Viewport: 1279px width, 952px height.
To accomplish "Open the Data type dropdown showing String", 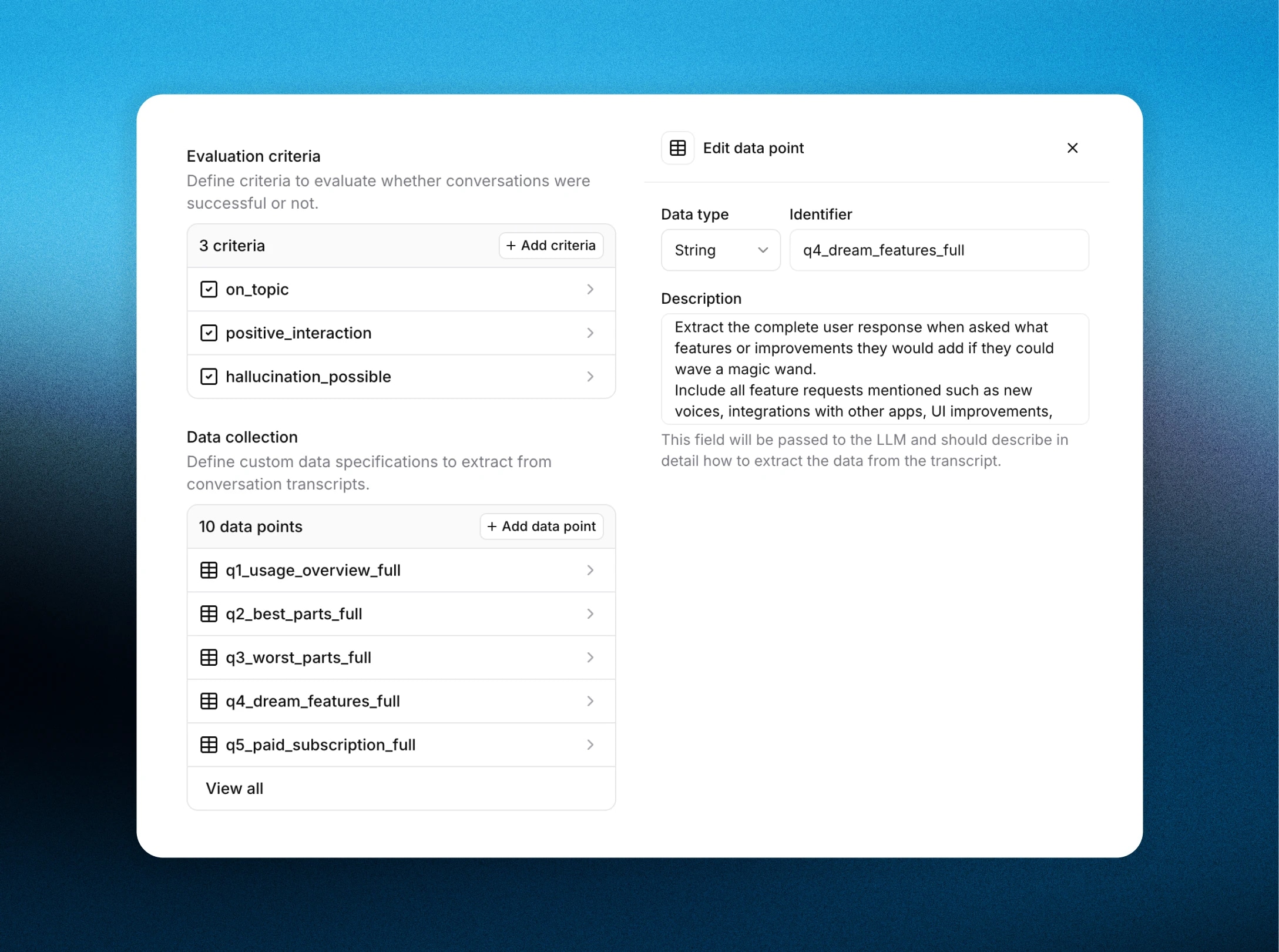I will (x=720, y=250).
